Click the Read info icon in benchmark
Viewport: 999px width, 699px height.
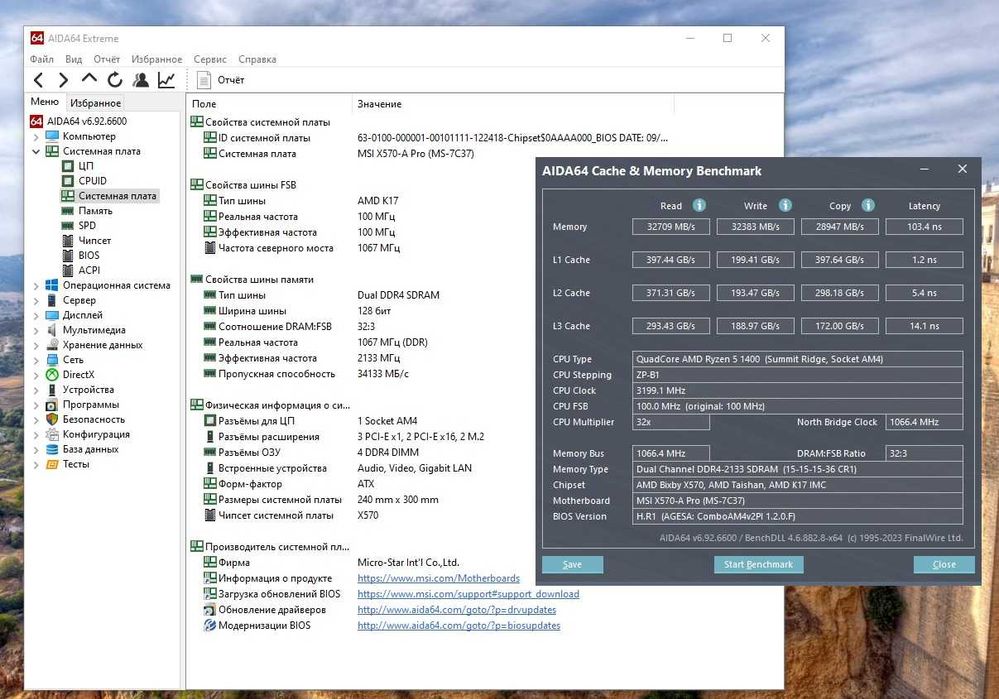point(699,205)
